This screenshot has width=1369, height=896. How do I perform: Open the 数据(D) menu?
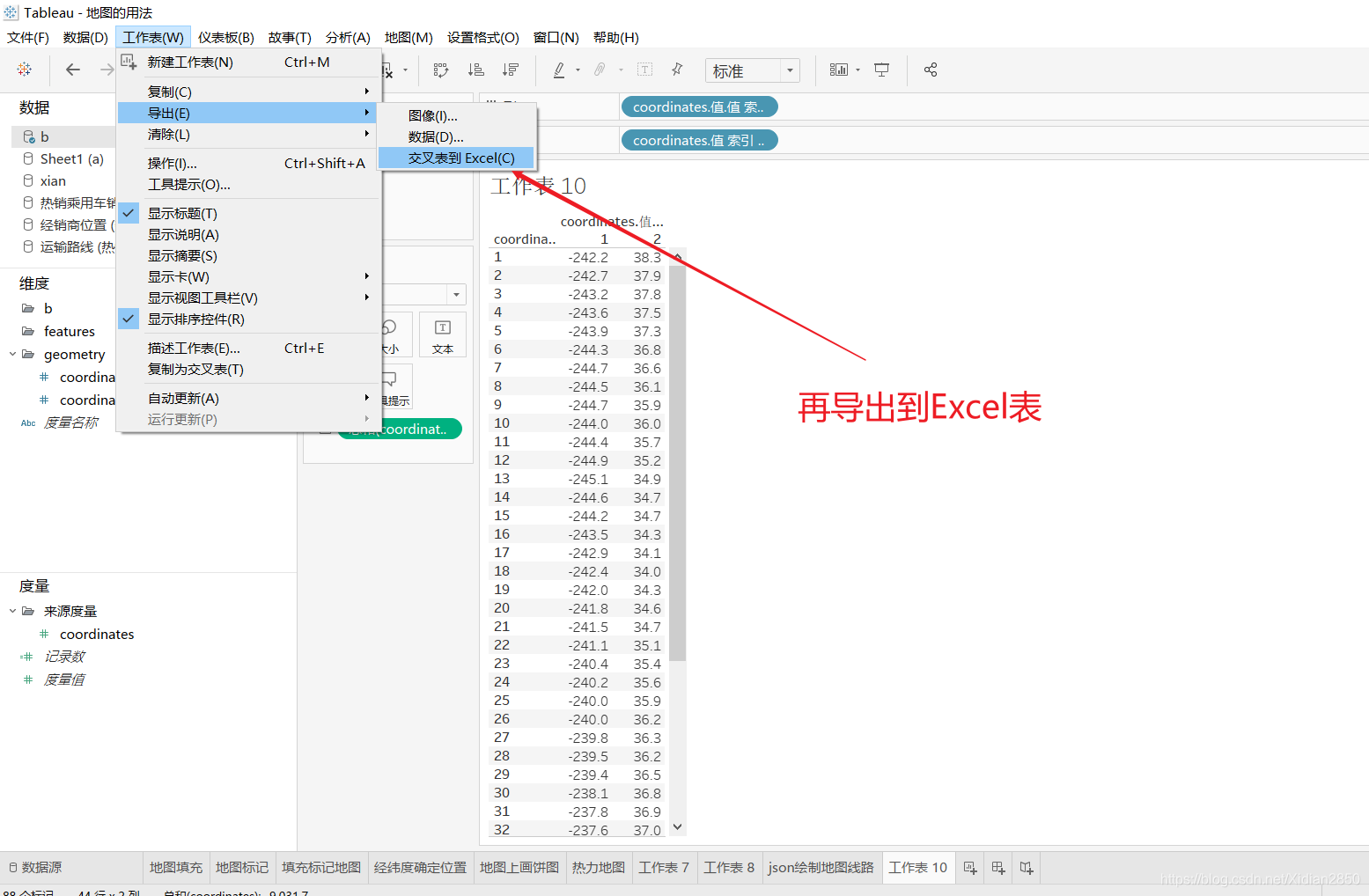click(85, 37)
